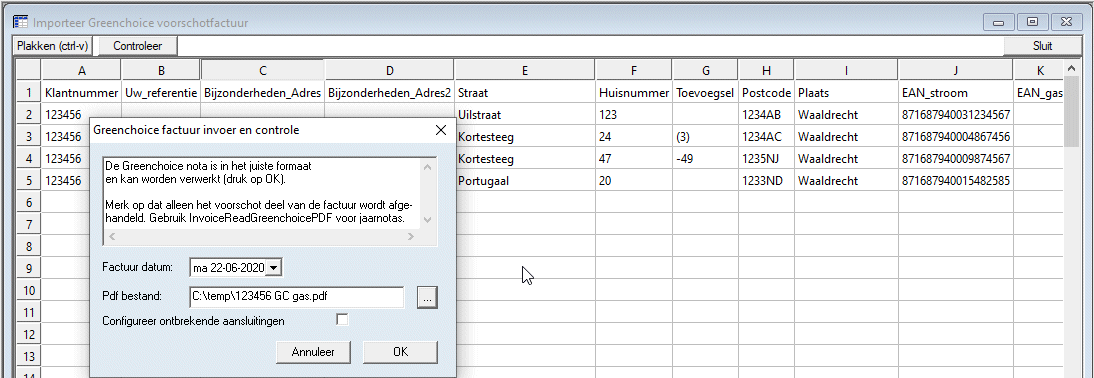Click the Postcode cell 1235NJ
Image resolution: width=1094 pixels, height=378 pixels.
(x=766, y=159)
